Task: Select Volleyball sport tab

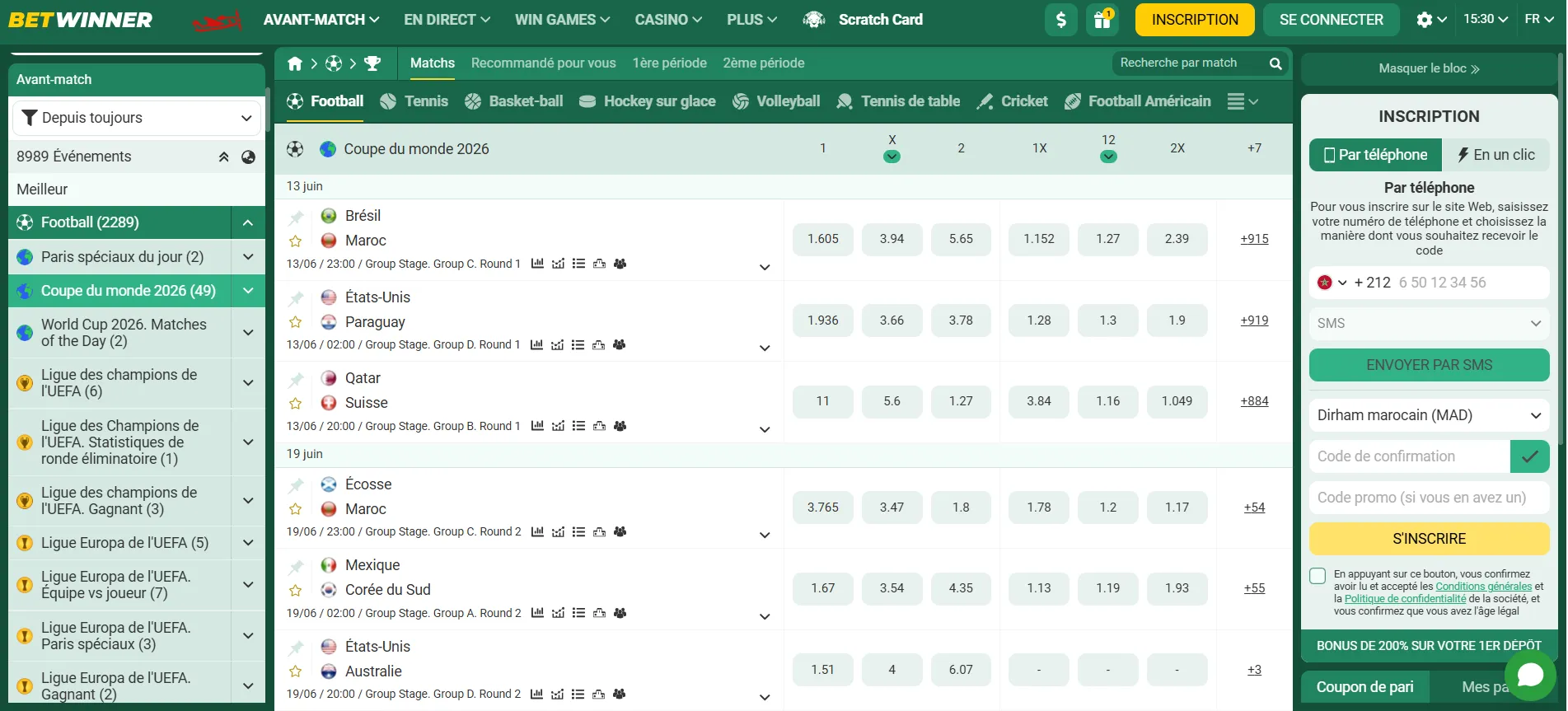Action: (777, 101)
